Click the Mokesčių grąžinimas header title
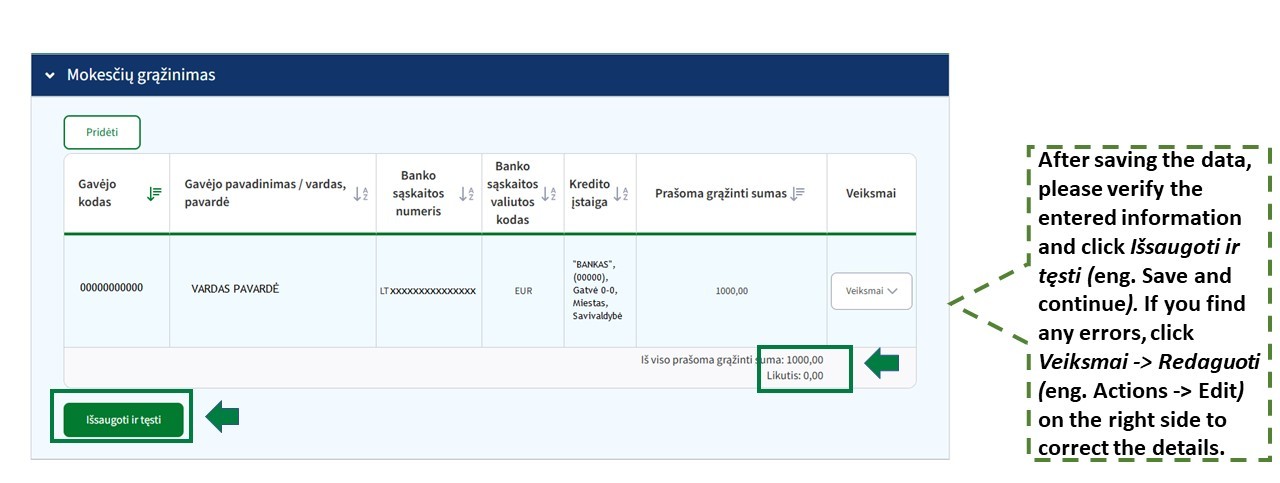Viewport: 1280px width, 483px height. [141, 76]
